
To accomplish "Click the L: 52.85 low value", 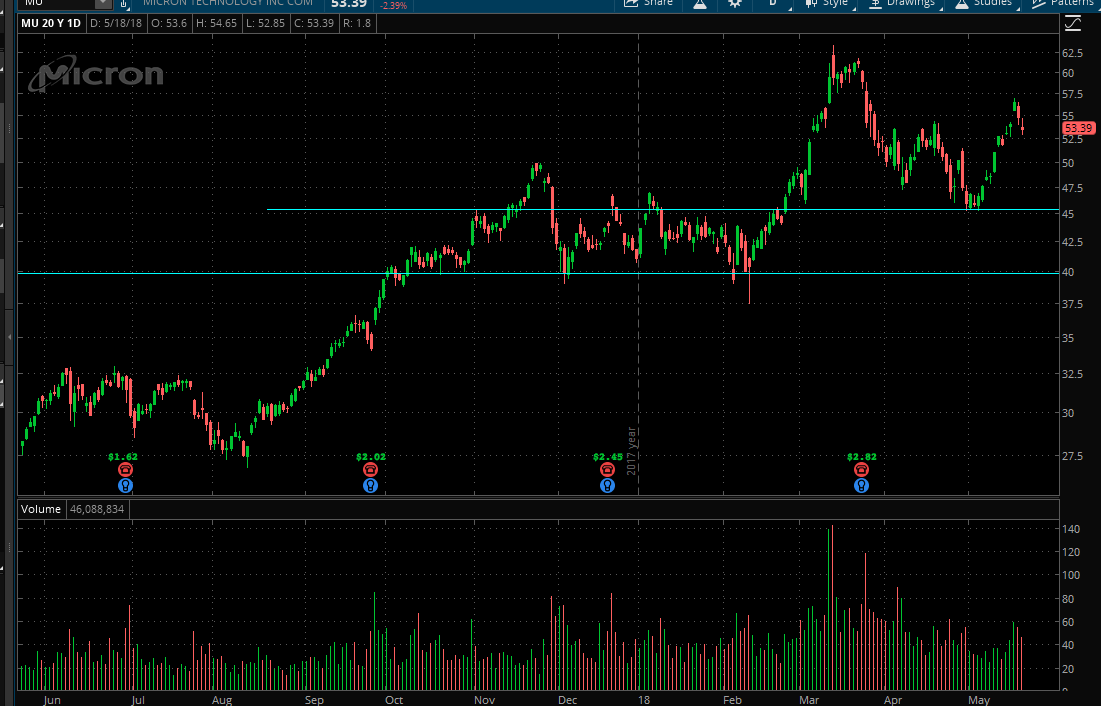I will click(265, 23).
